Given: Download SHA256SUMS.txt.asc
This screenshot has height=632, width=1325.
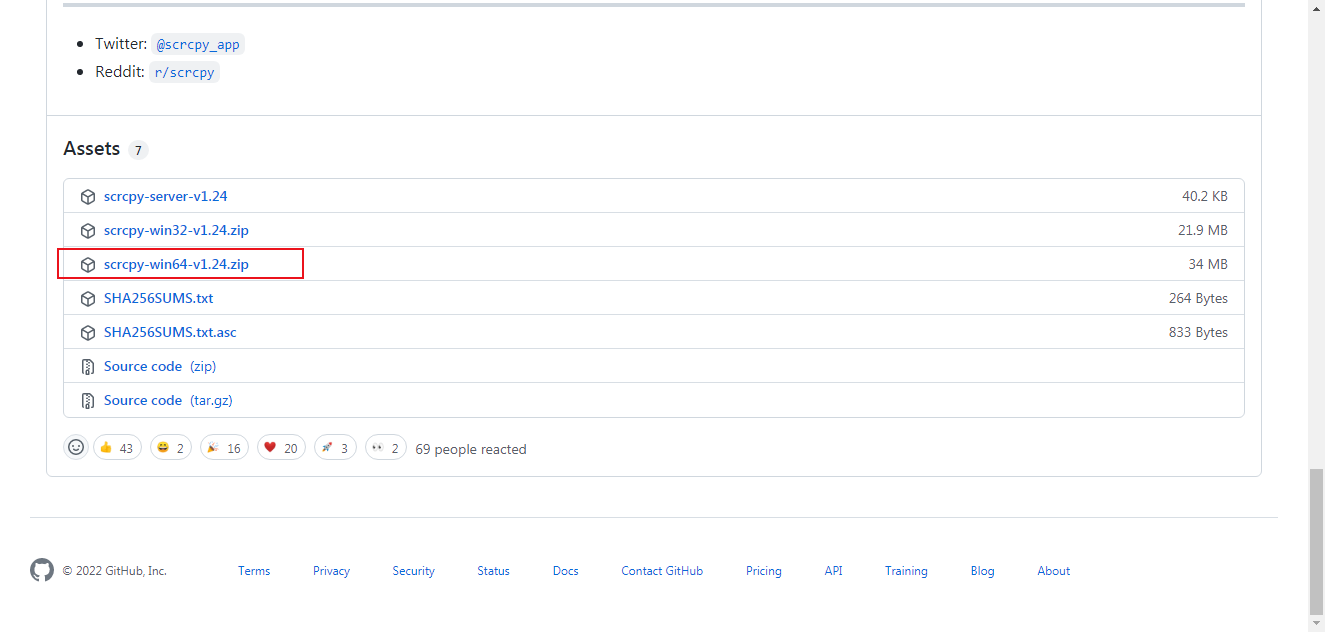Looking at the screenshot, I should 170,333.
